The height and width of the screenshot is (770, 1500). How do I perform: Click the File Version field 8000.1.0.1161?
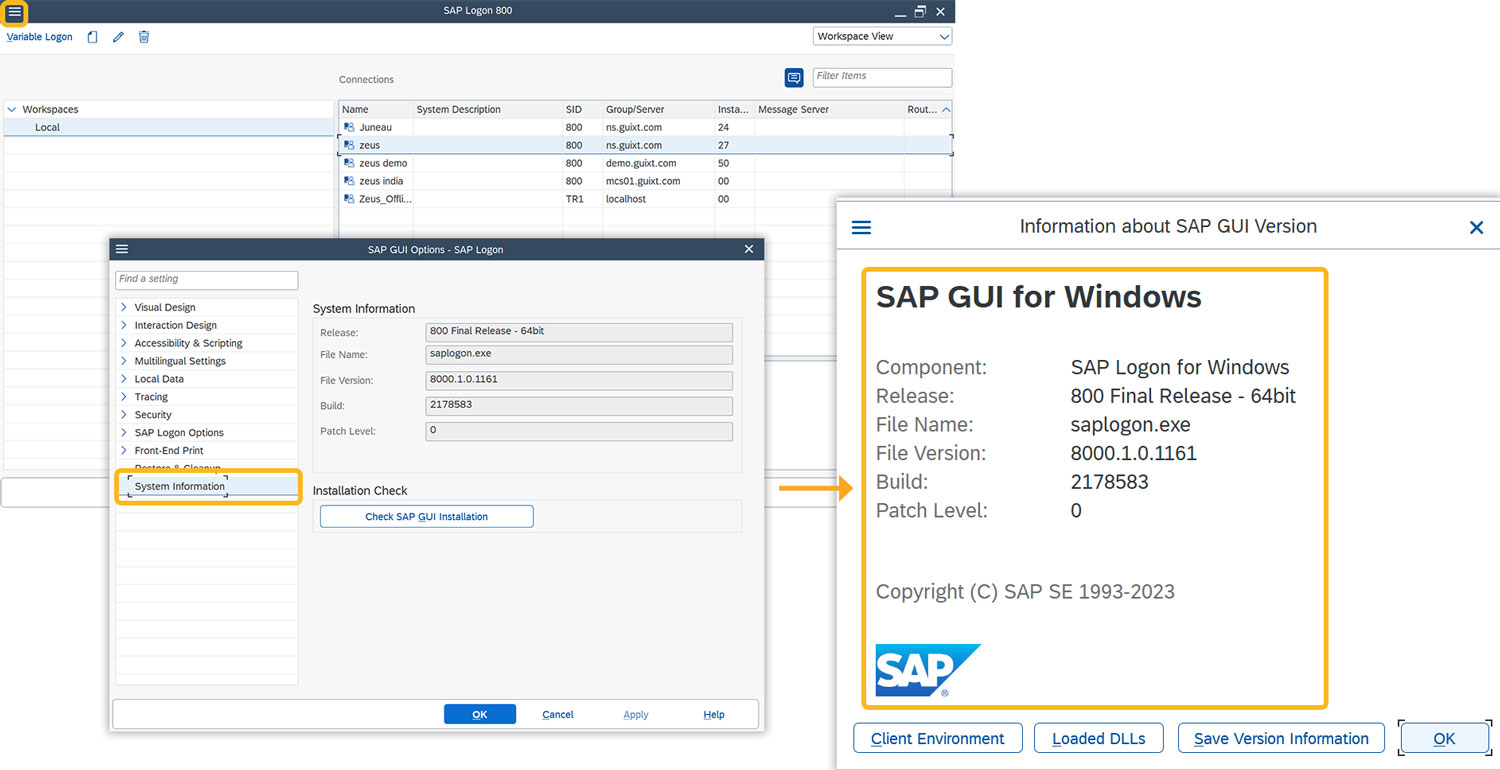(x=579, y=381)
